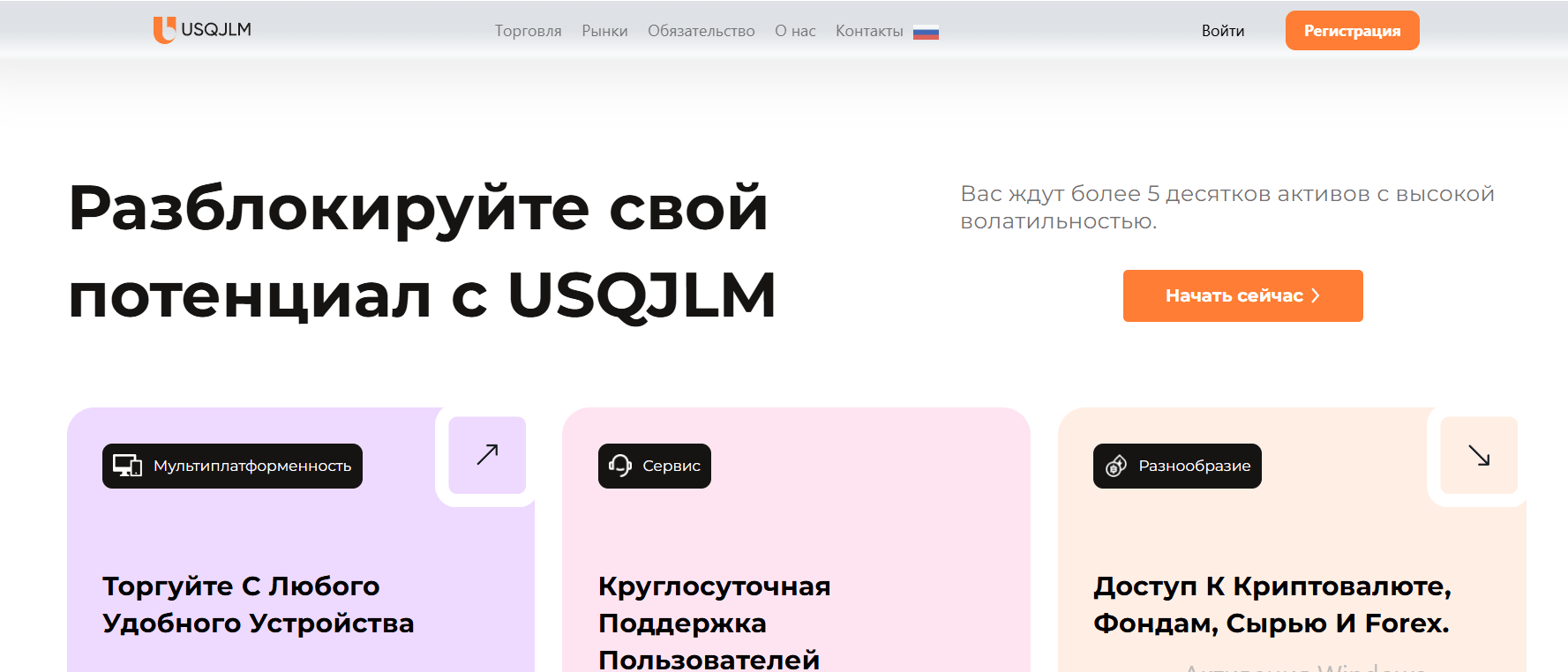1568x672 pixels.
Task: Go to the Обязательство page
Action: click(701, 31)
